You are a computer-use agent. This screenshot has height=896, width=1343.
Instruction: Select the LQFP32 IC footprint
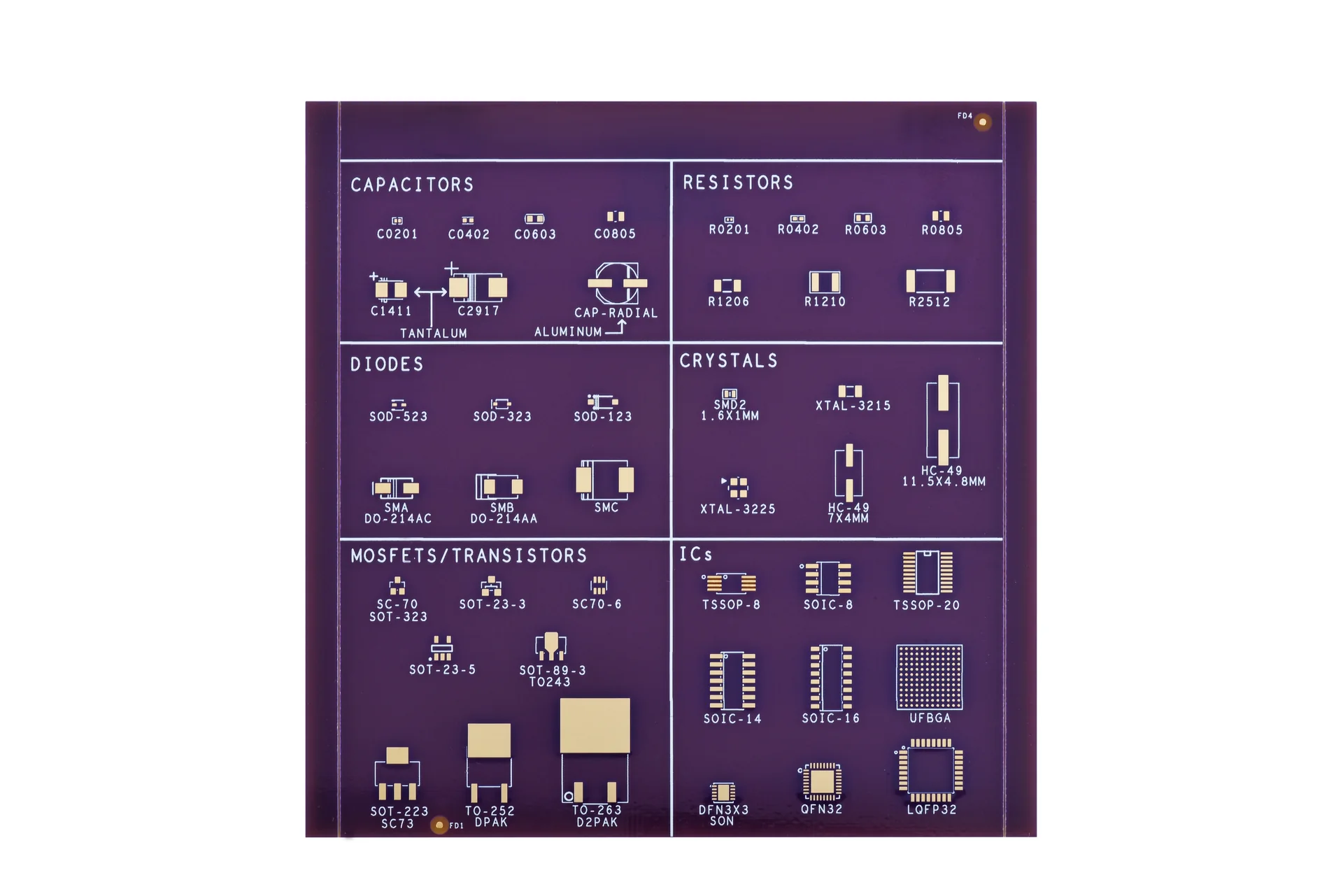pyautogui.click(x=930, y=770)
